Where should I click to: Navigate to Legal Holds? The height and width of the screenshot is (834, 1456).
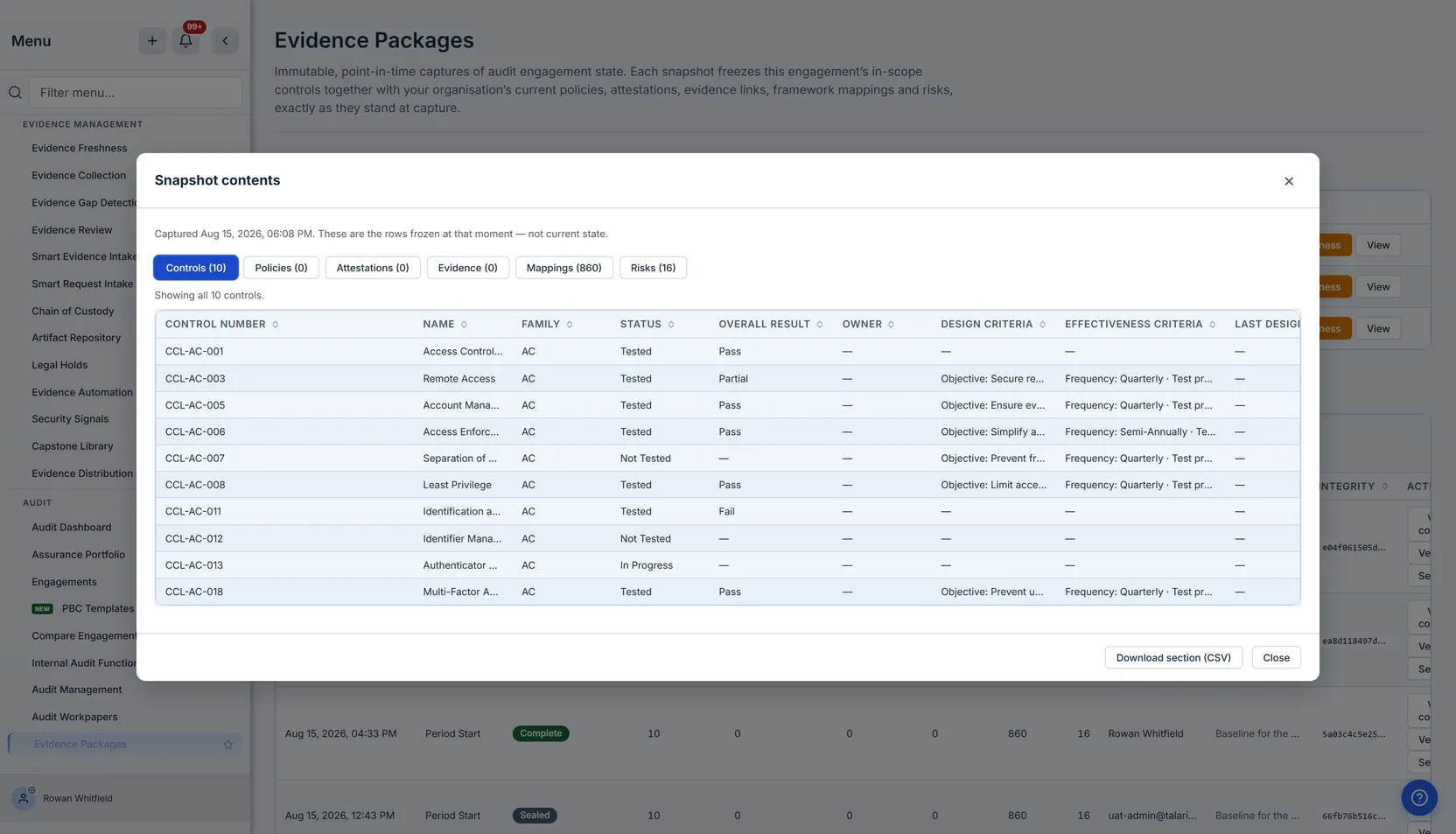pos(59,365)
